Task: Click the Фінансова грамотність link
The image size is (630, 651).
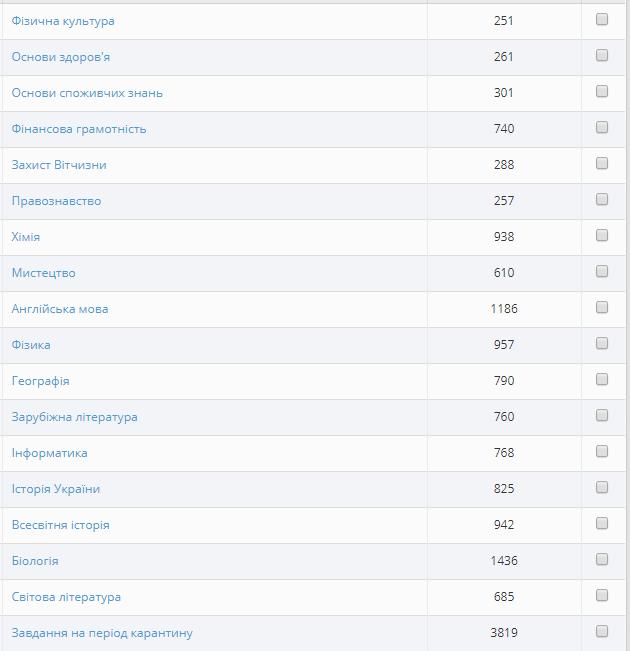Action: point(79,129)
